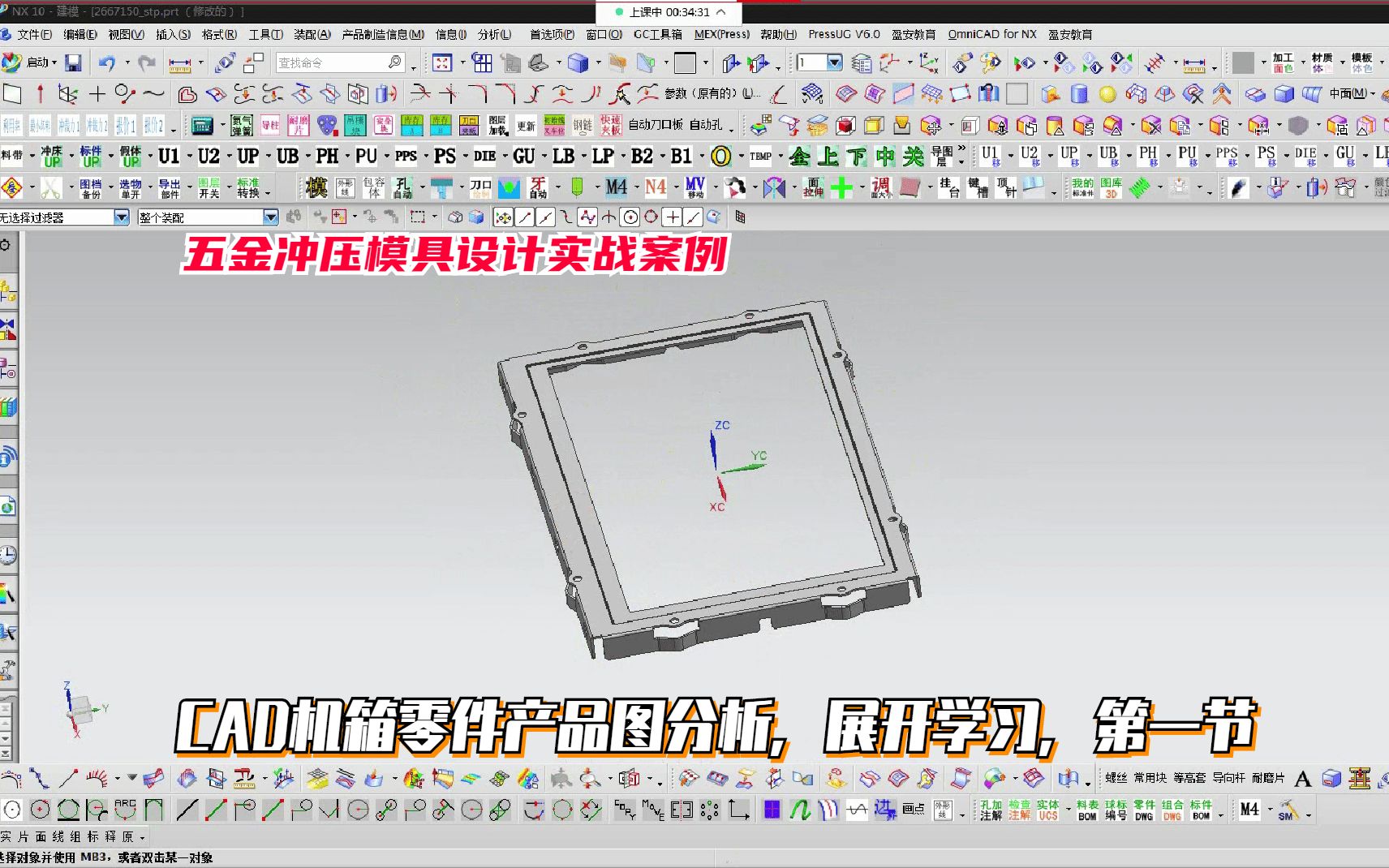Image resolution: width=1389 pixels, height=868 pixels.
Task: Open the 无选择过滤器 selection filter dropdown
Action: coord(122,217)
